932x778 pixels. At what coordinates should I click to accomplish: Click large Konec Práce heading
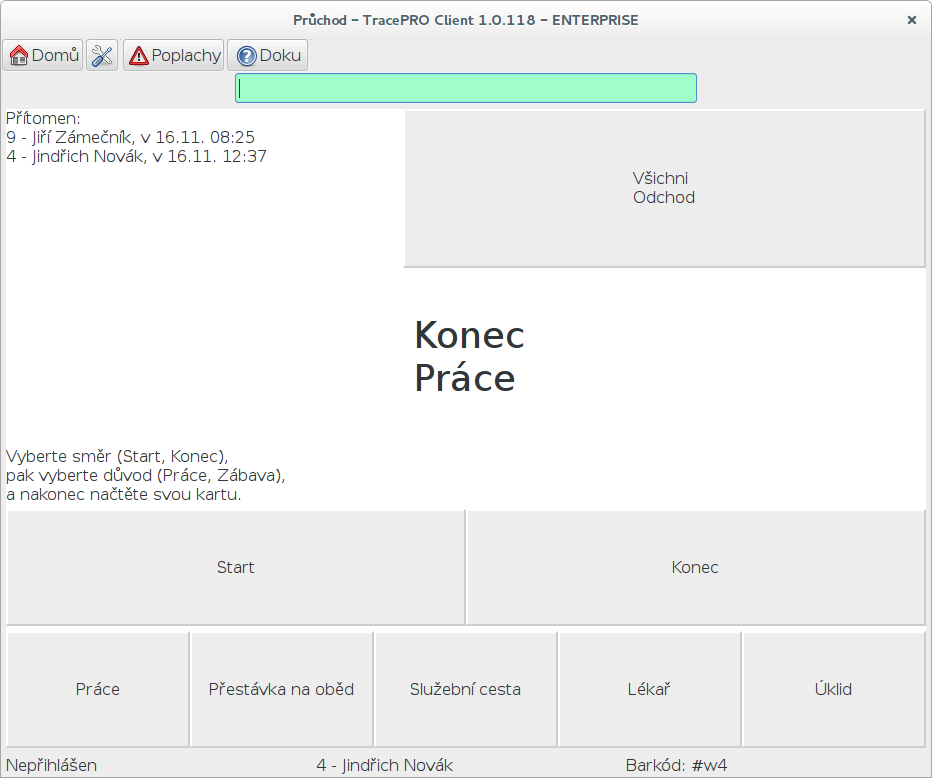[469, 357]
